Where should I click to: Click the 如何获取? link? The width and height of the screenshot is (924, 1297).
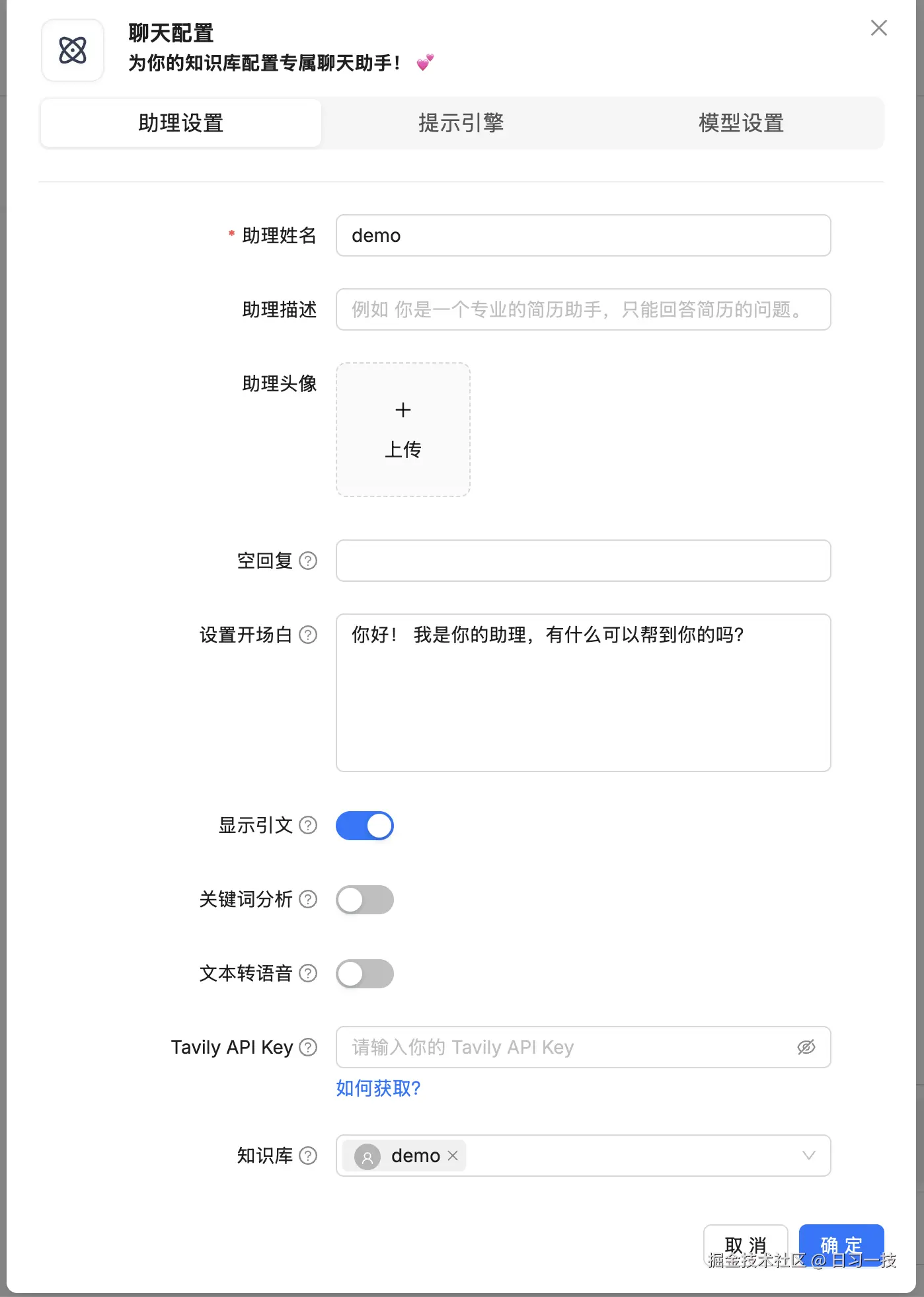point(378,1088)
